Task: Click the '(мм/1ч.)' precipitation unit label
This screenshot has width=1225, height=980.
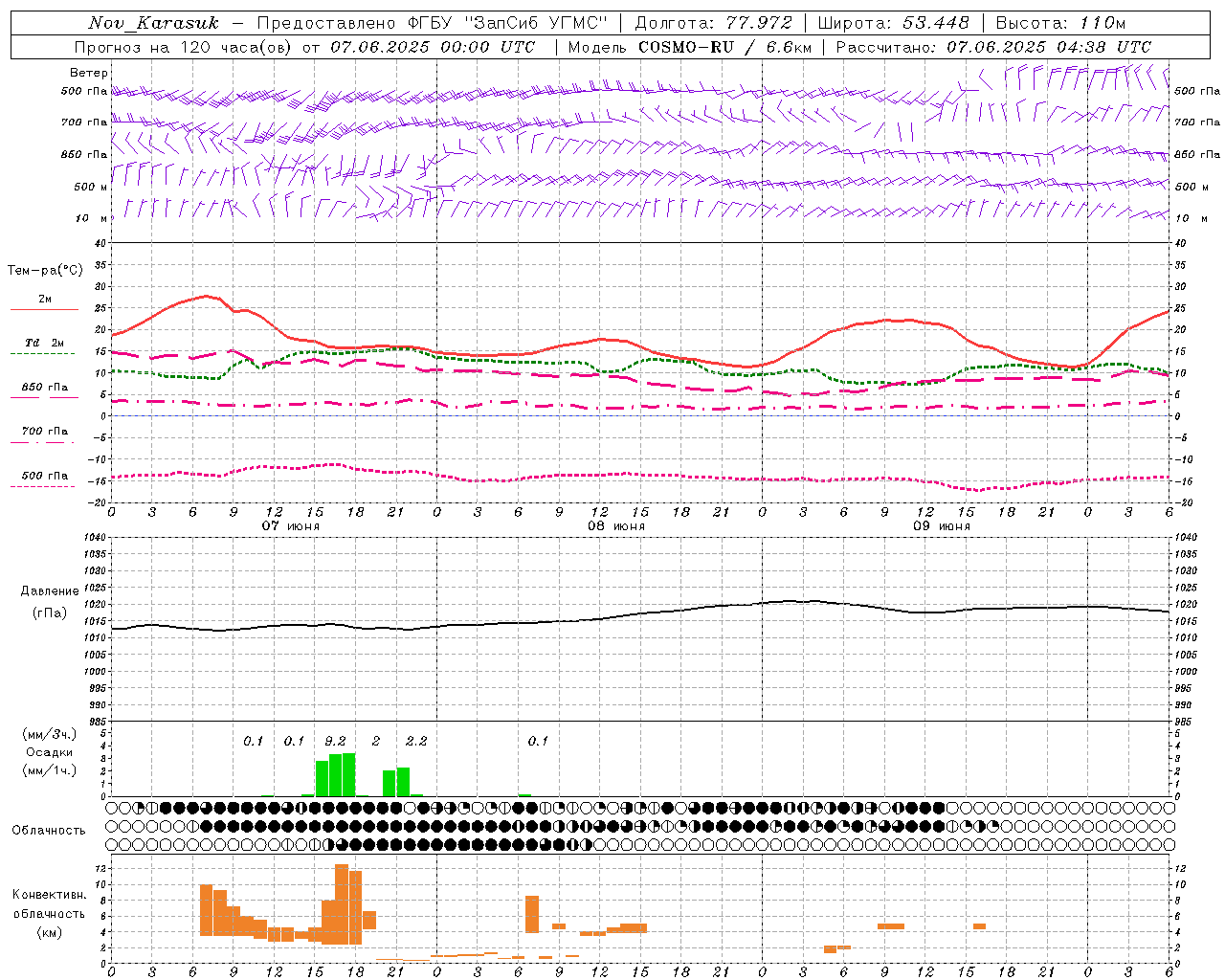Action: coord(49,770)
